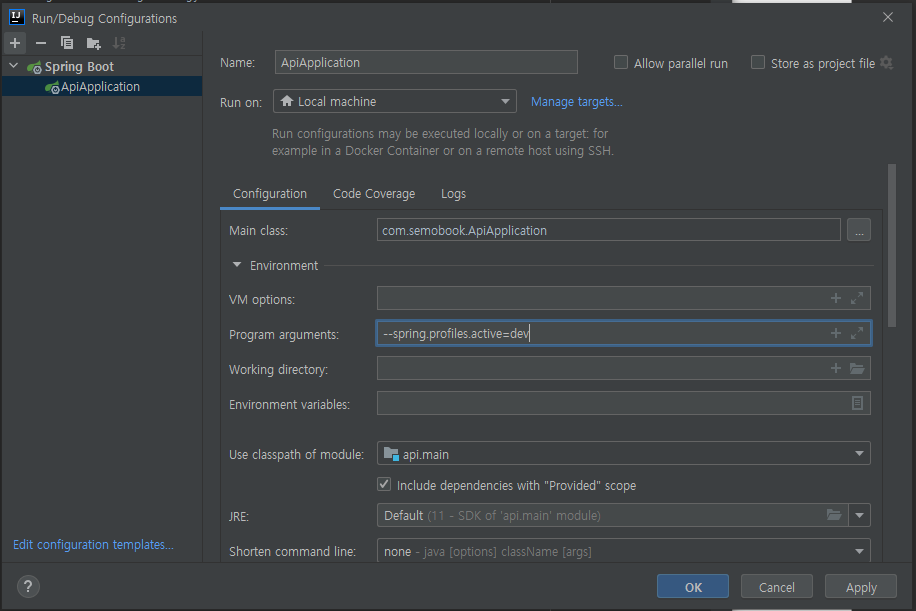The height and width of the screenshot is (611, 916).
Task: Collapse the Spring Boot tree node
Action: [x=14, y=66]
